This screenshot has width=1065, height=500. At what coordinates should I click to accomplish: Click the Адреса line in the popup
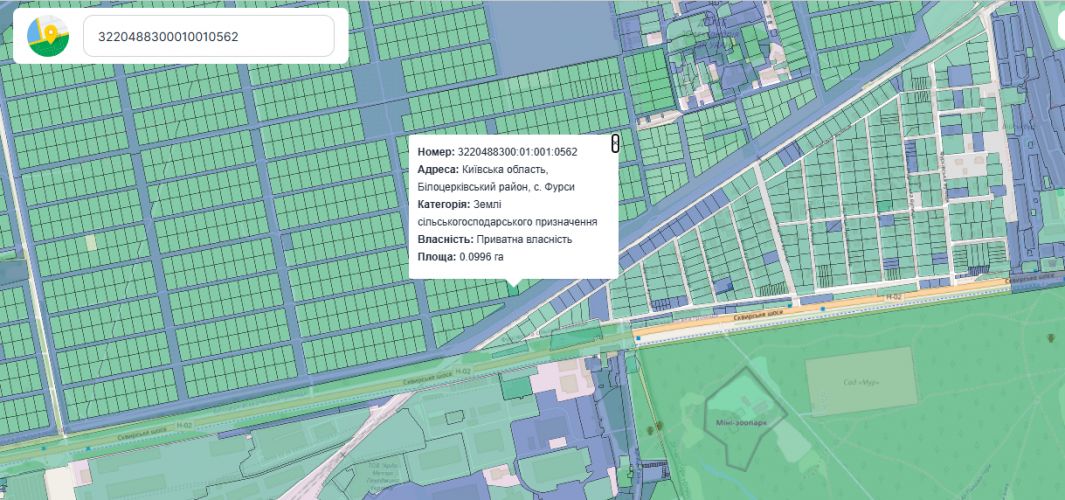(496, 178)
